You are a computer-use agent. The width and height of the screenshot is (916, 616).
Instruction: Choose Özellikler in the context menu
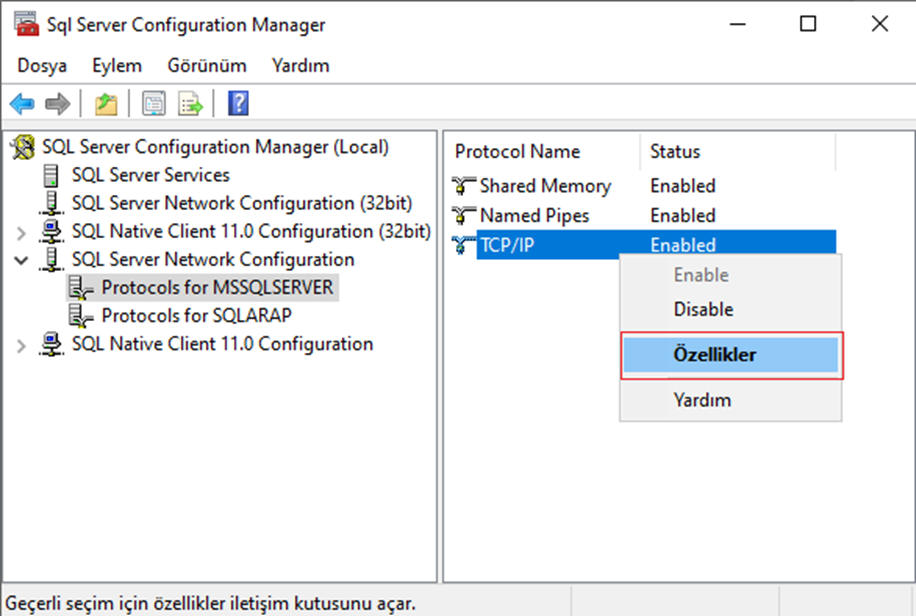pos(730,355)
